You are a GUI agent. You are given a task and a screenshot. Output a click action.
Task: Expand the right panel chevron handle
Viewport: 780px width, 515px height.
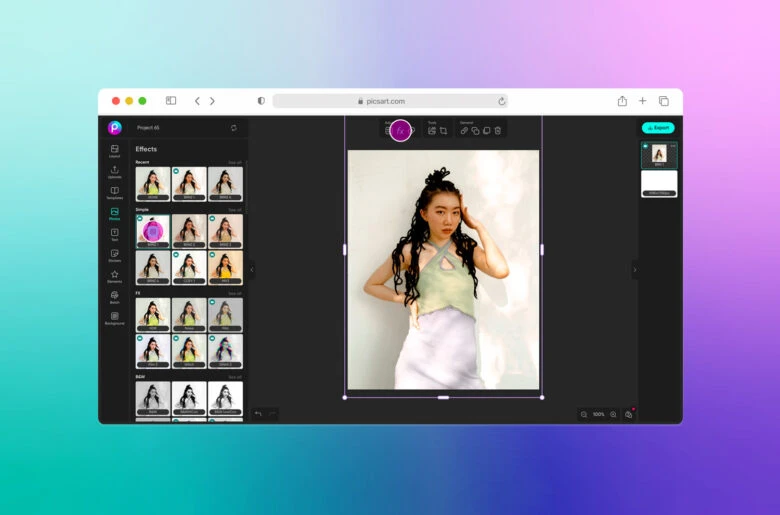[x=634, y=269]
